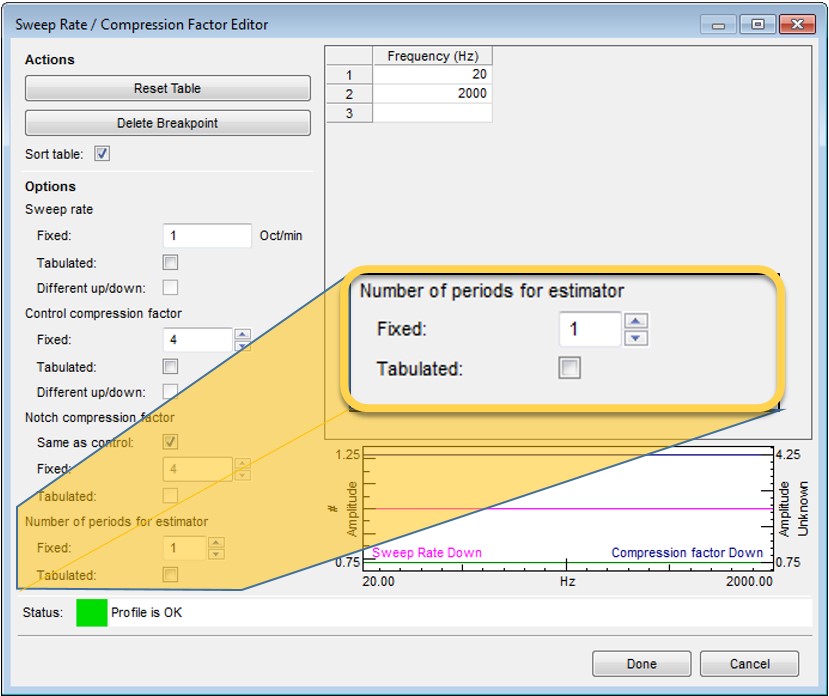829x696 pixels.
Task: Uncheck the Sort table checkbox
Action: (102, 154)
